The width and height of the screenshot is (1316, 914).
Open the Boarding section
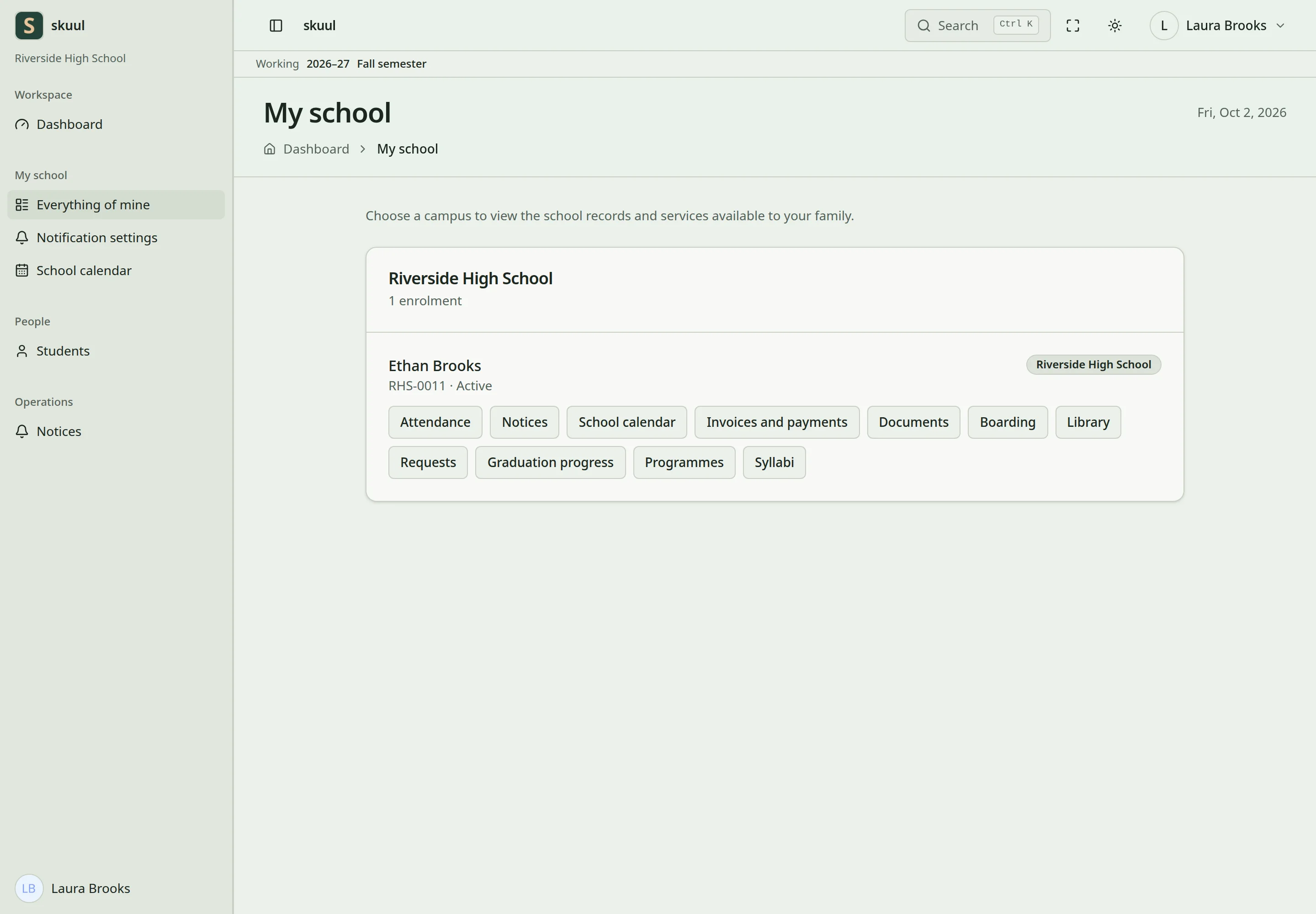[1007, 422]
